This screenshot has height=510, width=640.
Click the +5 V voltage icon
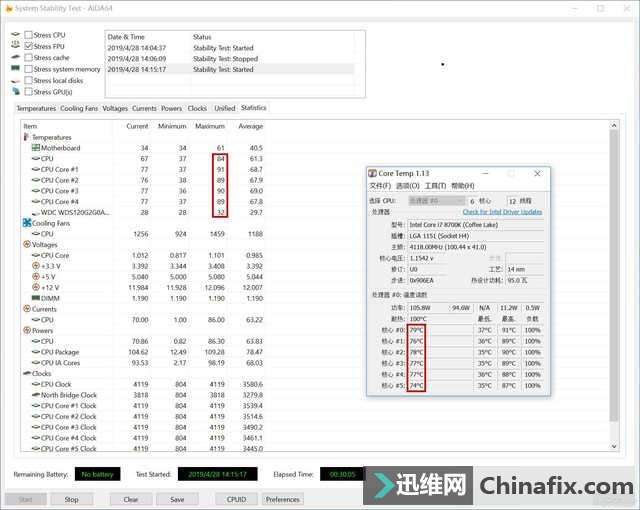click(x=36, y=276)
